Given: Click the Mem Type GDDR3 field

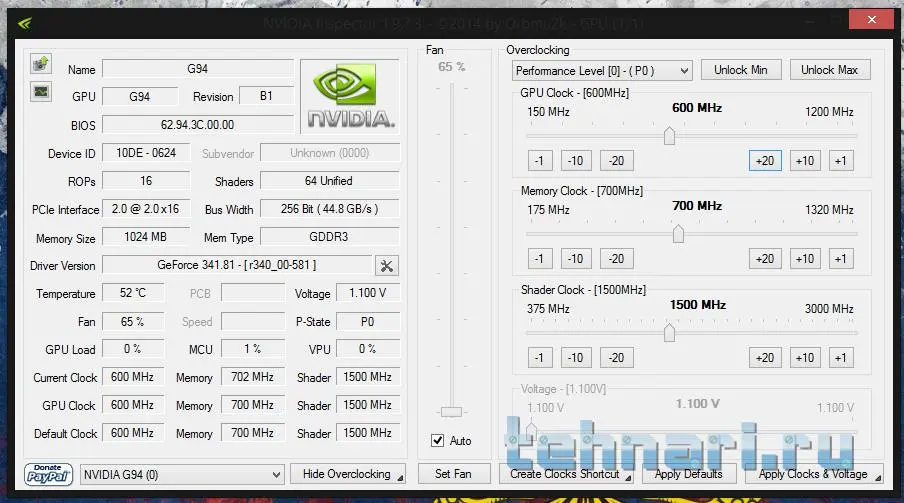Looking at the screenshot, I should coord(329,237).
